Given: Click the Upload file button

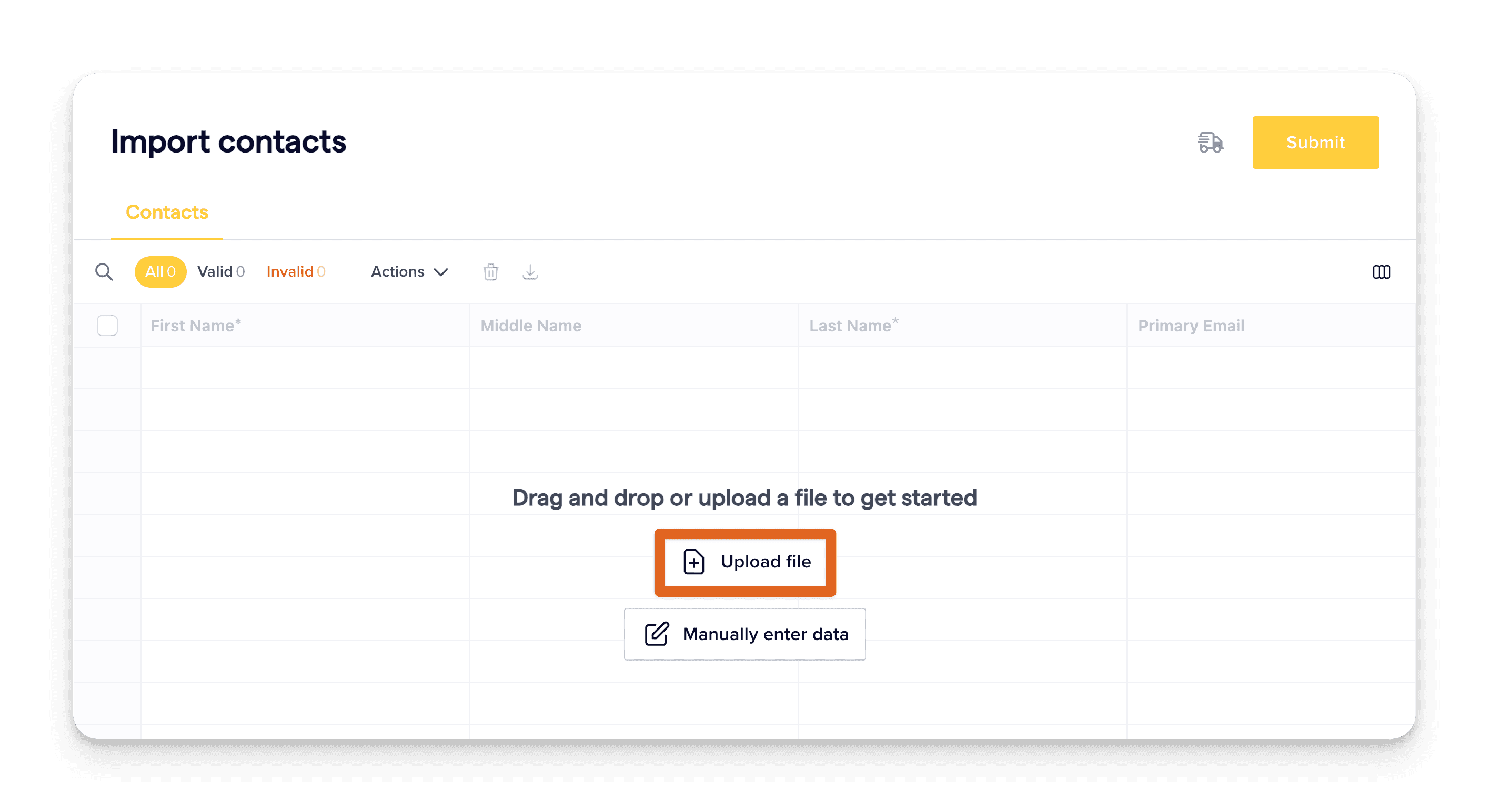Looking at the screenshot, I should (x=745, y=562).
